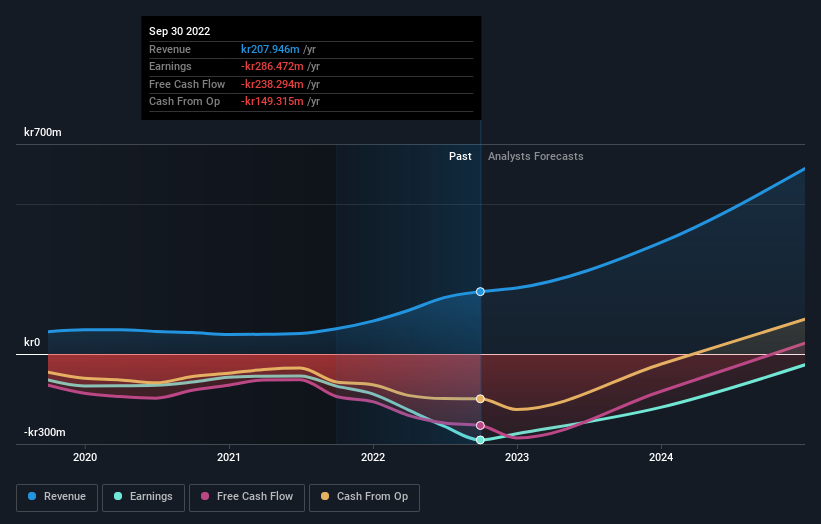Select the 2020 x-axis label
This screenshot has width=821, height=524.
coord(85,457)
